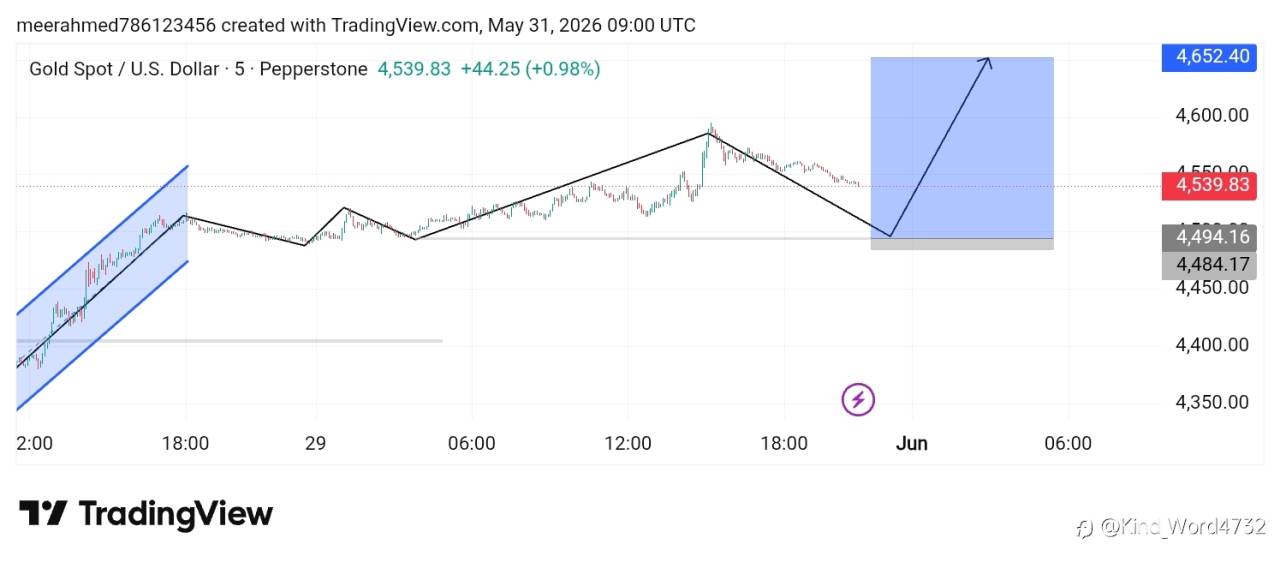Click the Pepperstone broker name
The image size is (1280, 562).
point(313,69)
